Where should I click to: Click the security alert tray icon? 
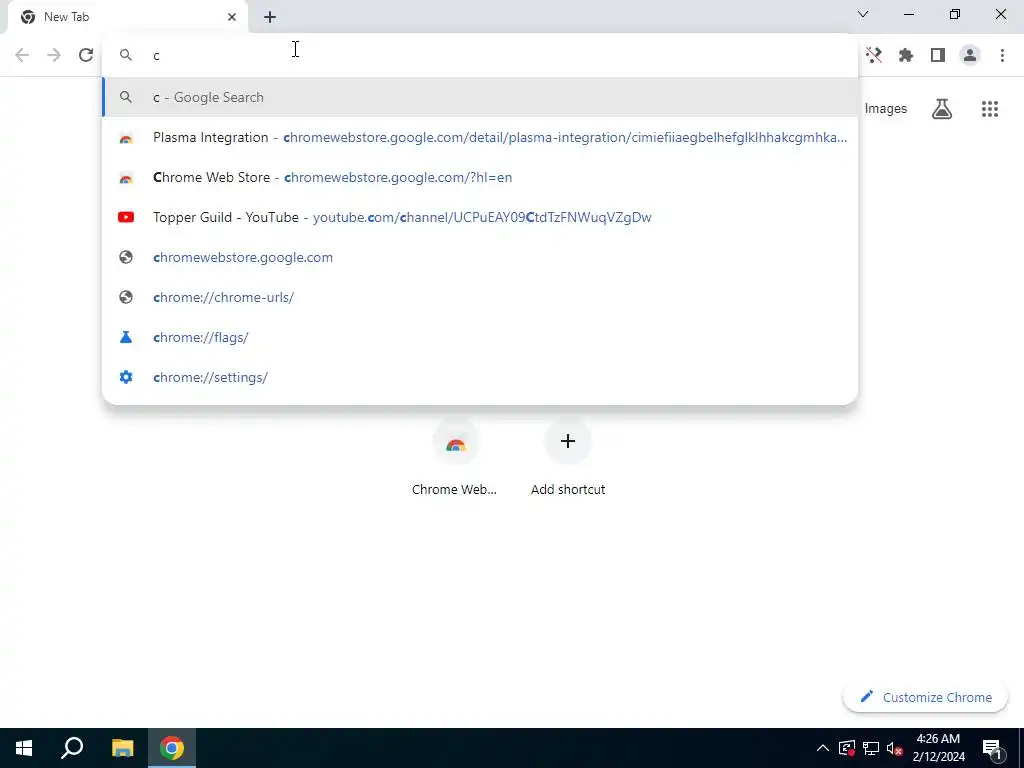[846, 748]
